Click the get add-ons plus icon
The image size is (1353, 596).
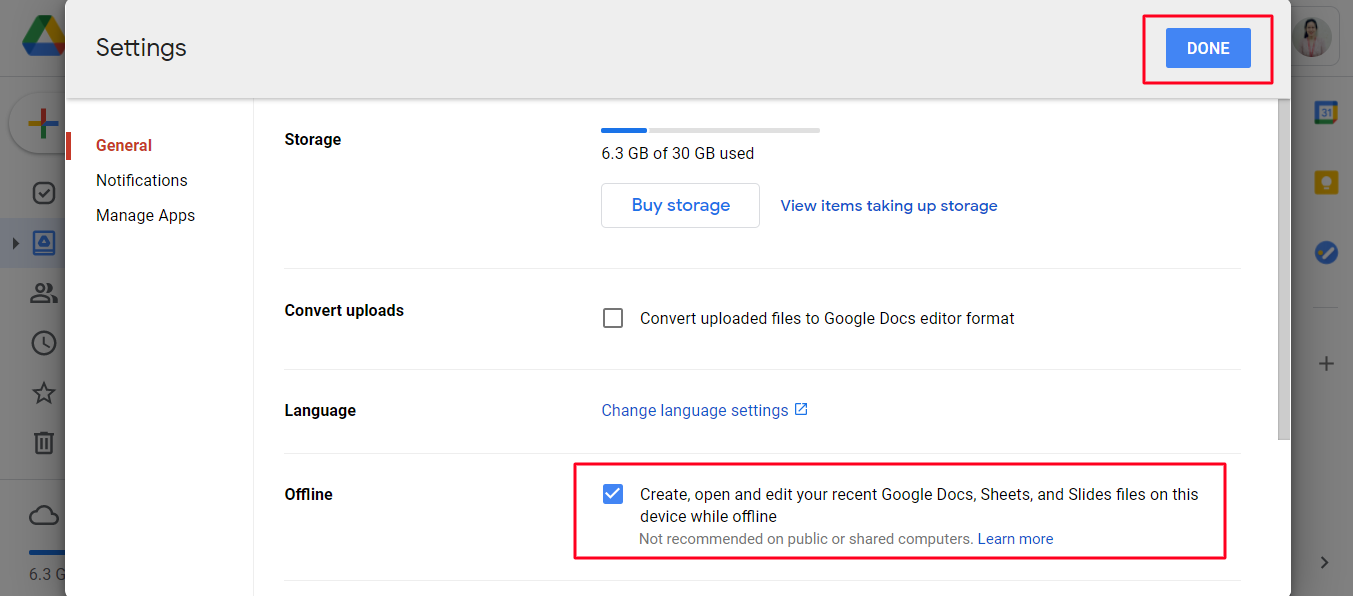[1326, 364]
